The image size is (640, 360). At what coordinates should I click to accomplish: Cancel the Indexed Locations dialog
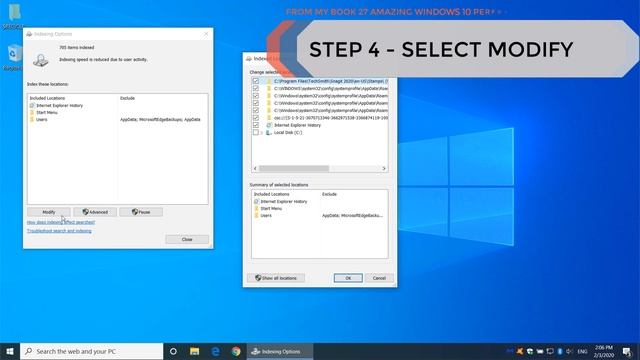coord(379,278)
